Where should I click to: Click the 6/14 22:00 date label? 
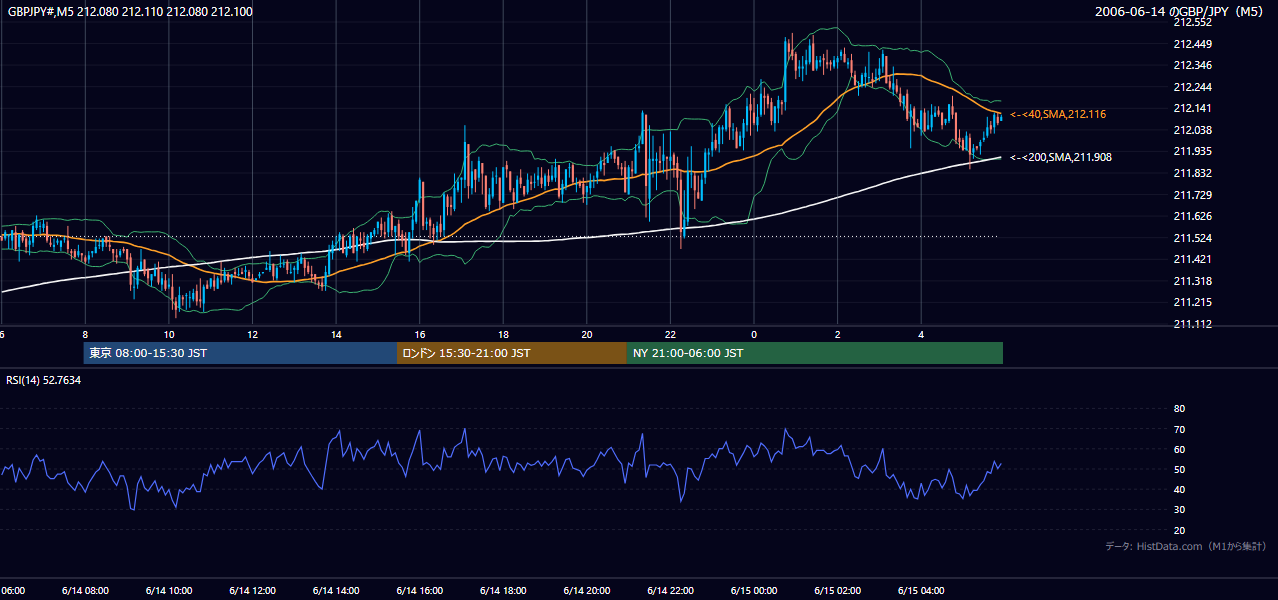click(670, 590)
